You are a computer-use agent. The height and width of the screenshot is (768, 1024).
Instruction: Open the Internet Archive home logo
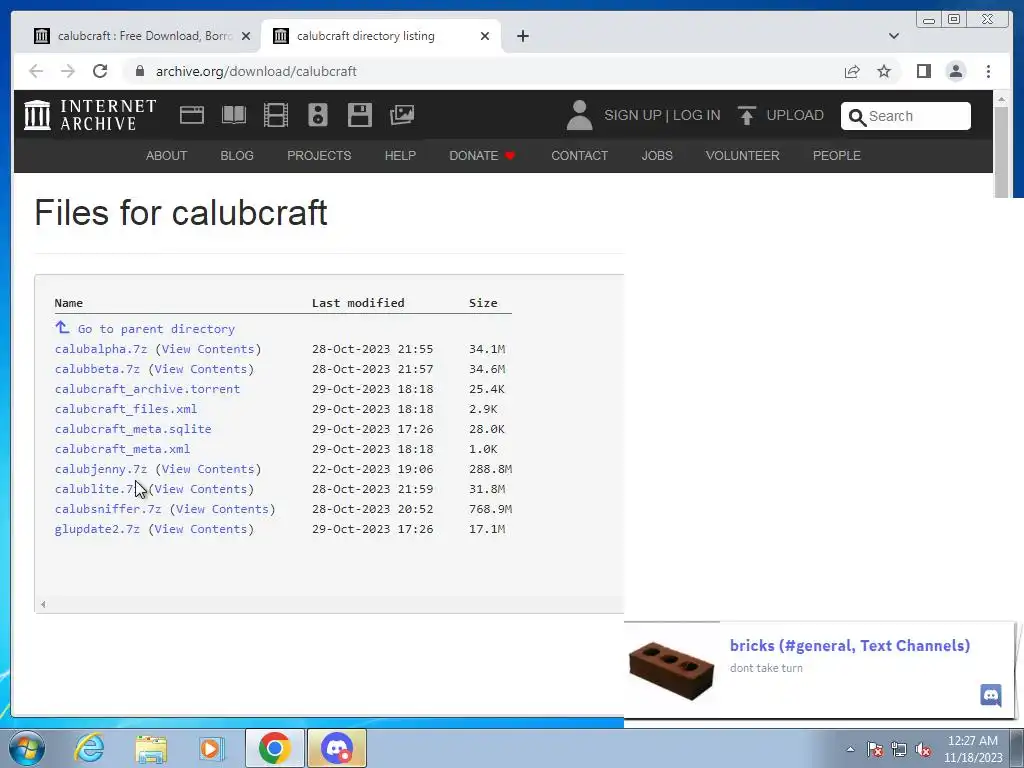[90, 115]
